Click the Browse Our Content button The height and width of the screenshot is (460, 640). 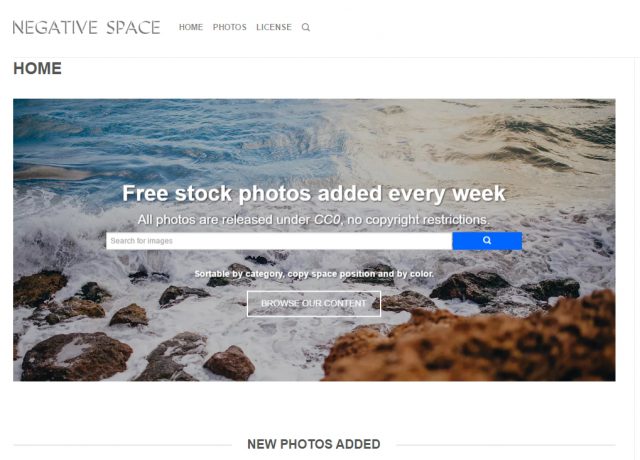coord(314,304)
